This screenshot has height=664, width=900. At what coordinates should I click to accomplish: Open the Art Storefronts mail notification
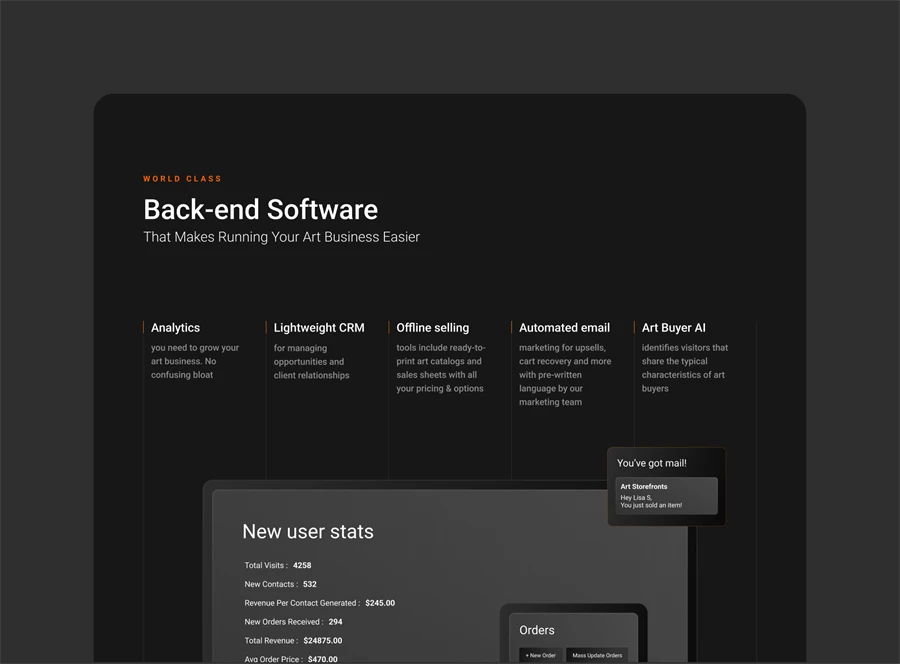click(x=666, y=496)
